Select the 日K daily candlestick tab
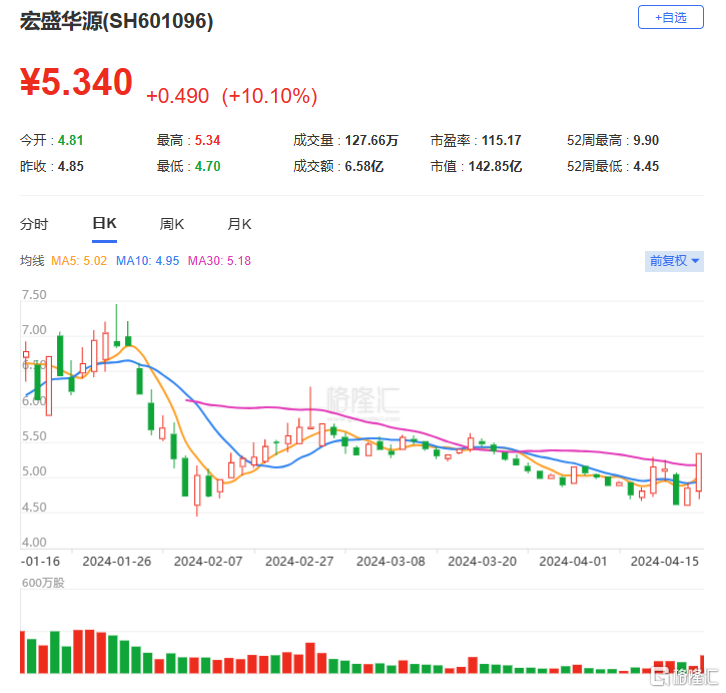This screenshot has height=693, width=726. coord(104,224)
